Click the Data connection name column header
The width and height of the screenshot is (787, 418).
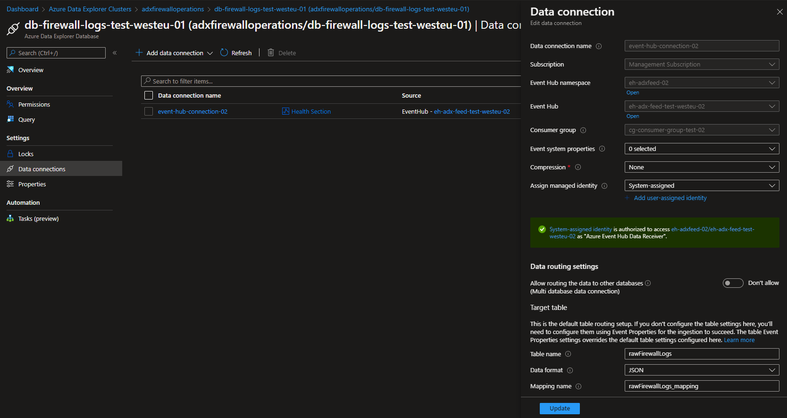tap(189, 95)
